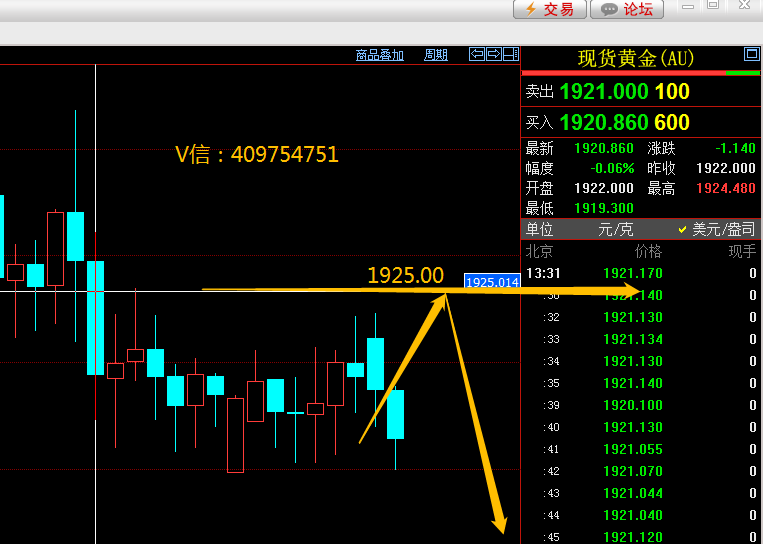Click the 价格 column header
This screenshot has height=544, width=763.
click(648, 252)
